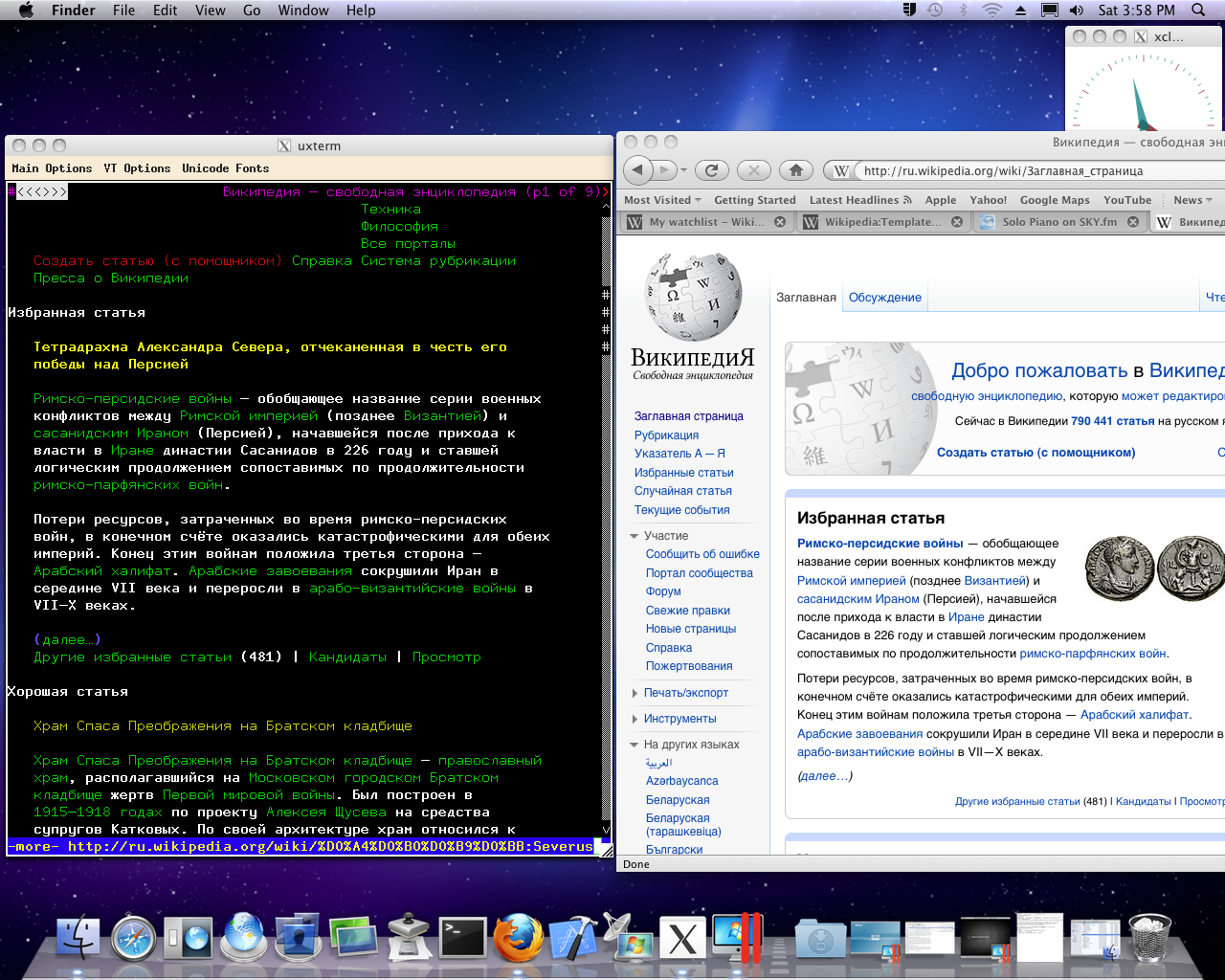Expand the Инструменты sidebar section
The width and height of the screenshot is (1225, 980).
point(679,719)
